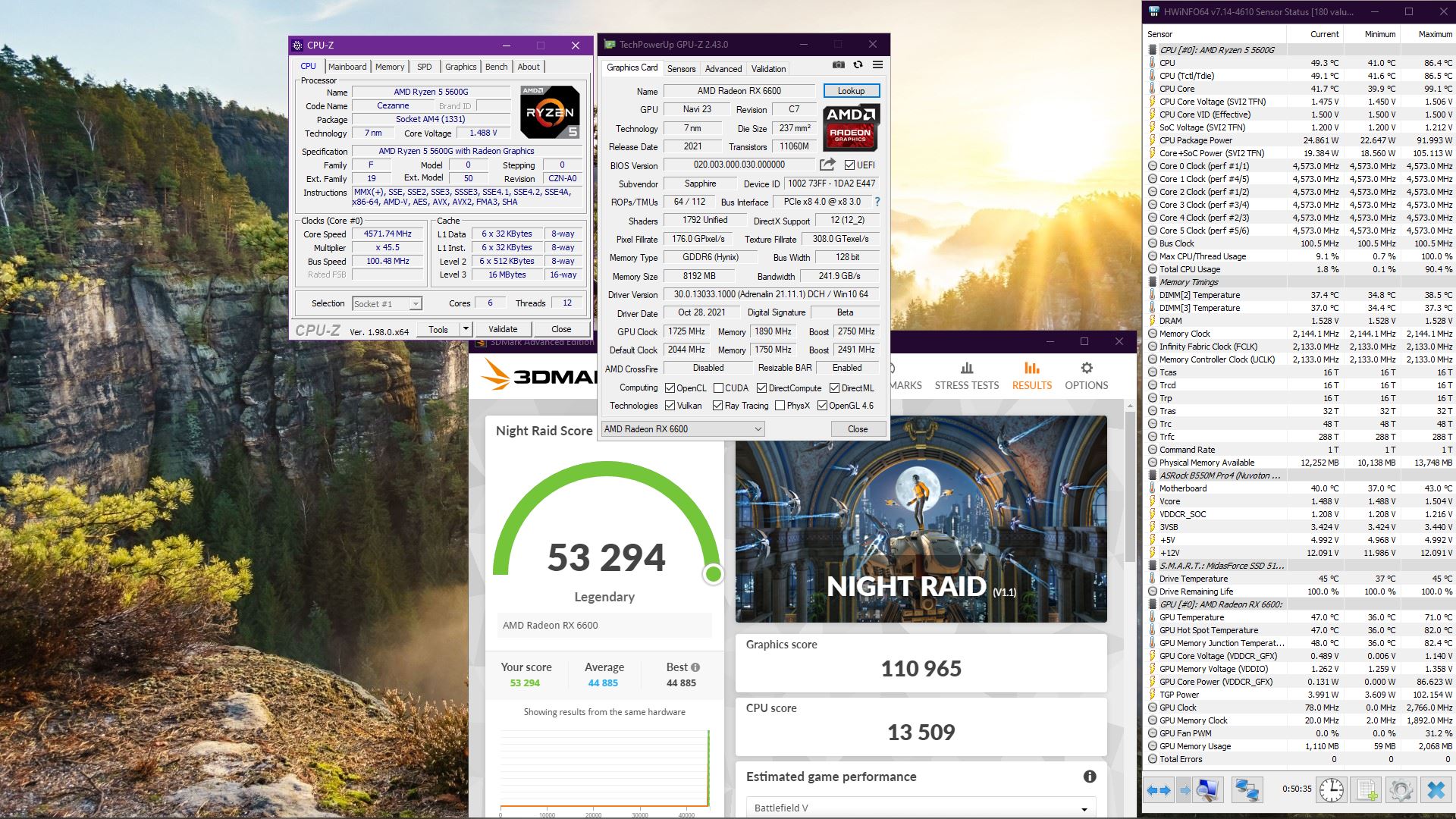Open the GPU-Z hamburger menu
The width and height of the screenshot is (1456, 819).
877,65
